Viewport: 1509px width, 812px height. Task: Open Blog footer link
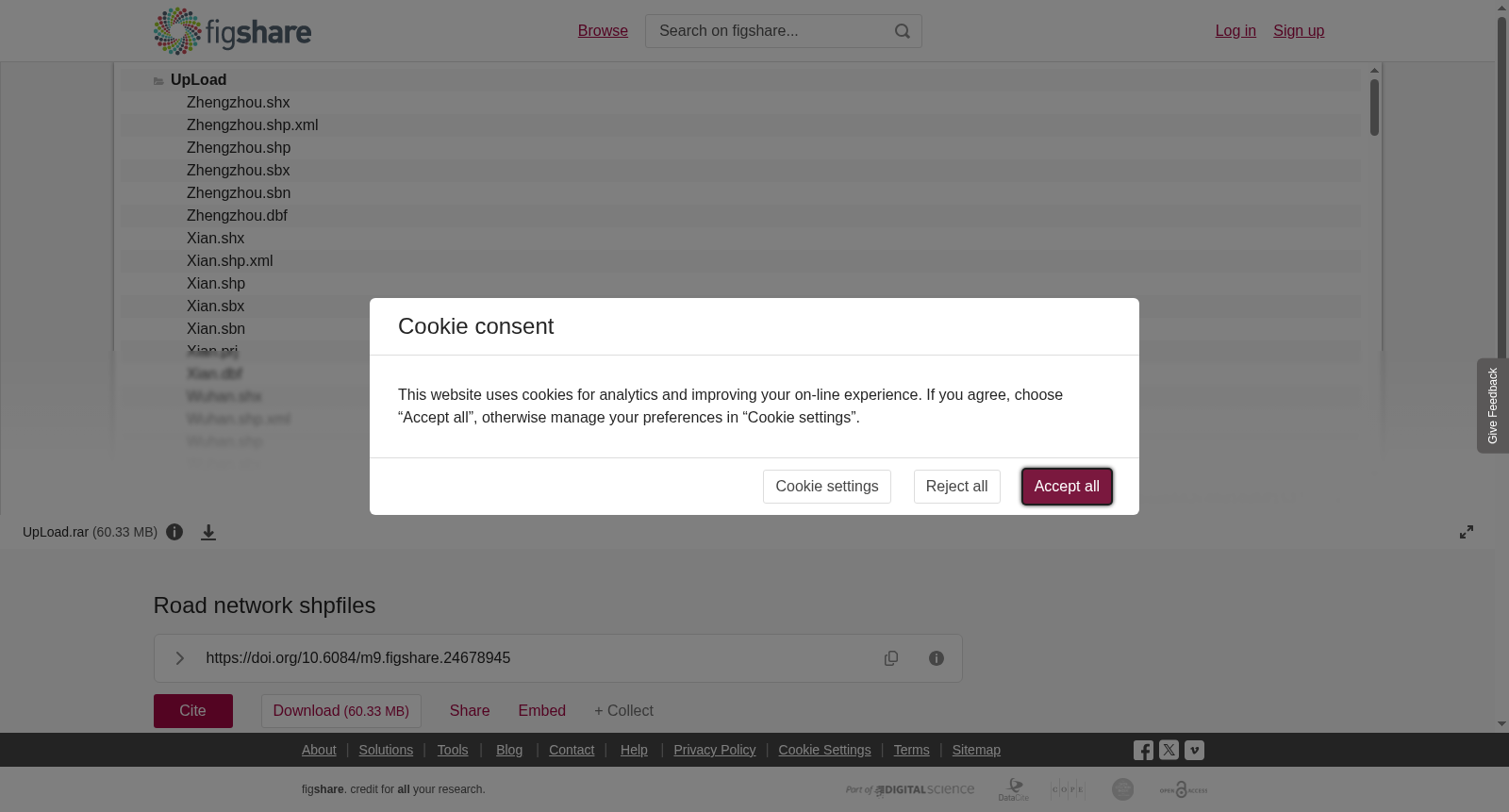pos(509,750)
